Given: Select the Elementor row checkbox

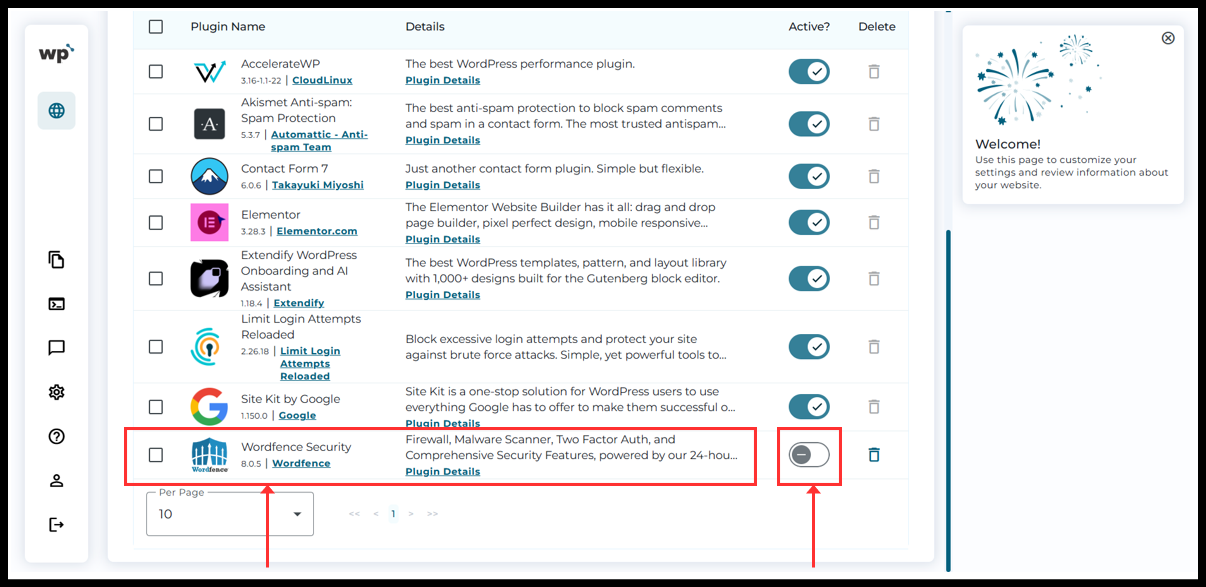Looking at the screenshot, I should (155, 222).
